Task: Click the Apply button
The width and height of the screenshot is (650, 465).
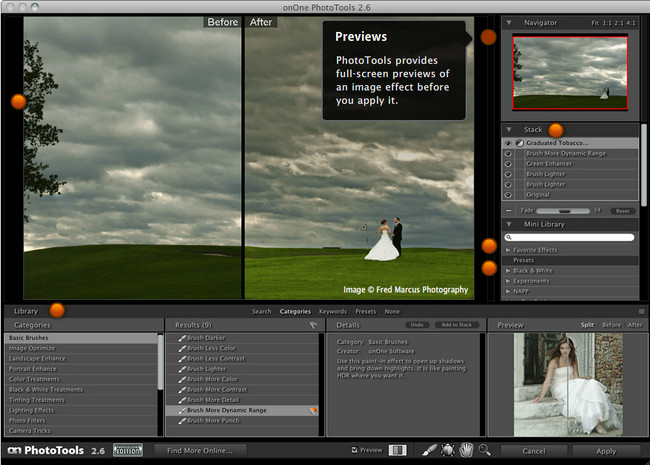Action: point(606,451)
